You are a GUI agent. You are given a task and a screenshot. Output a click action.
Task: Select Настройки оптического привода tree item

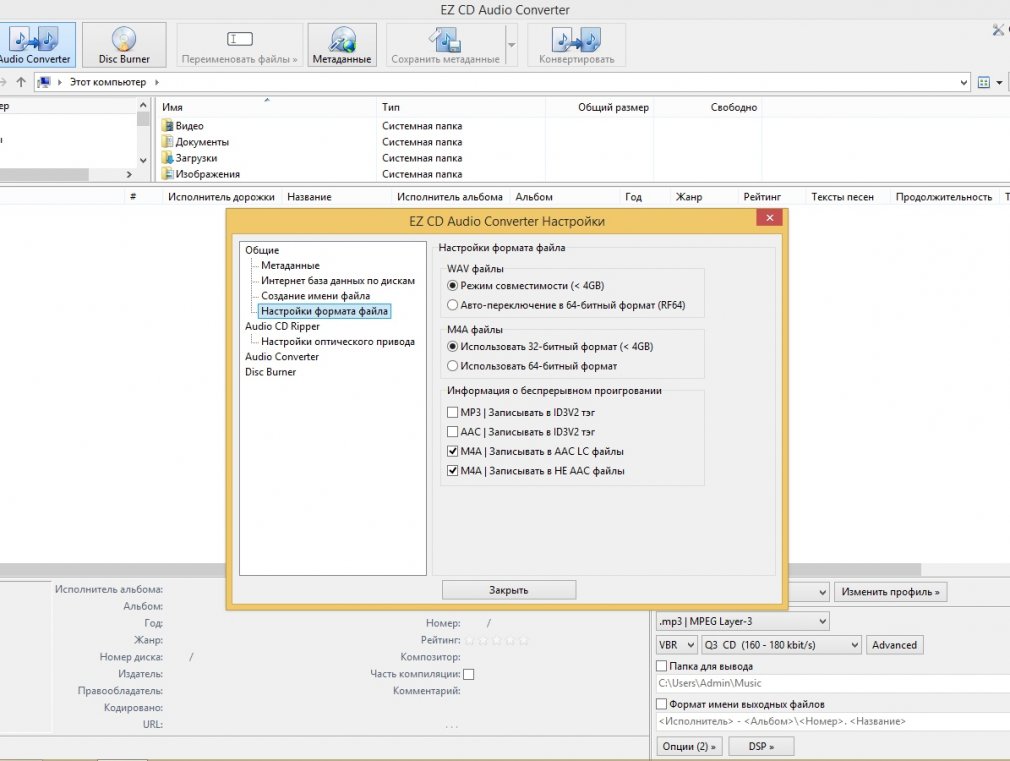[338, 342]
